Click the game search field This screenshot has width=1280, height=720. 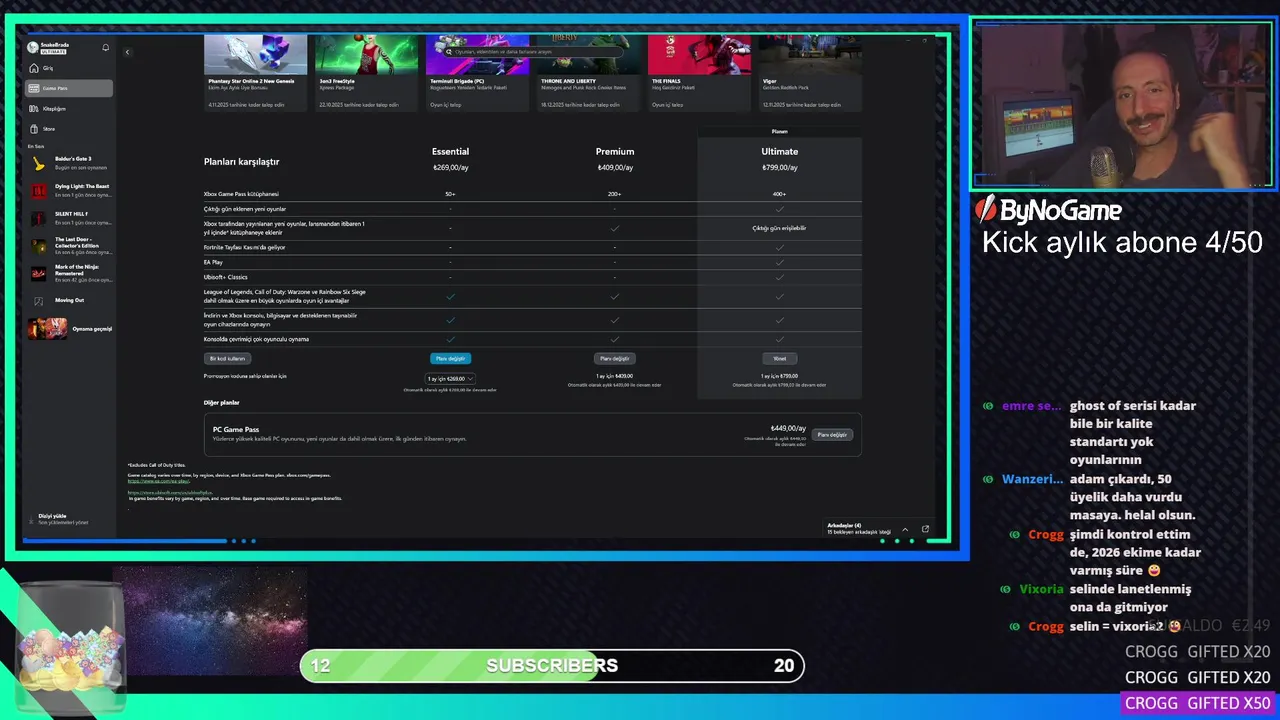[533, 52]
